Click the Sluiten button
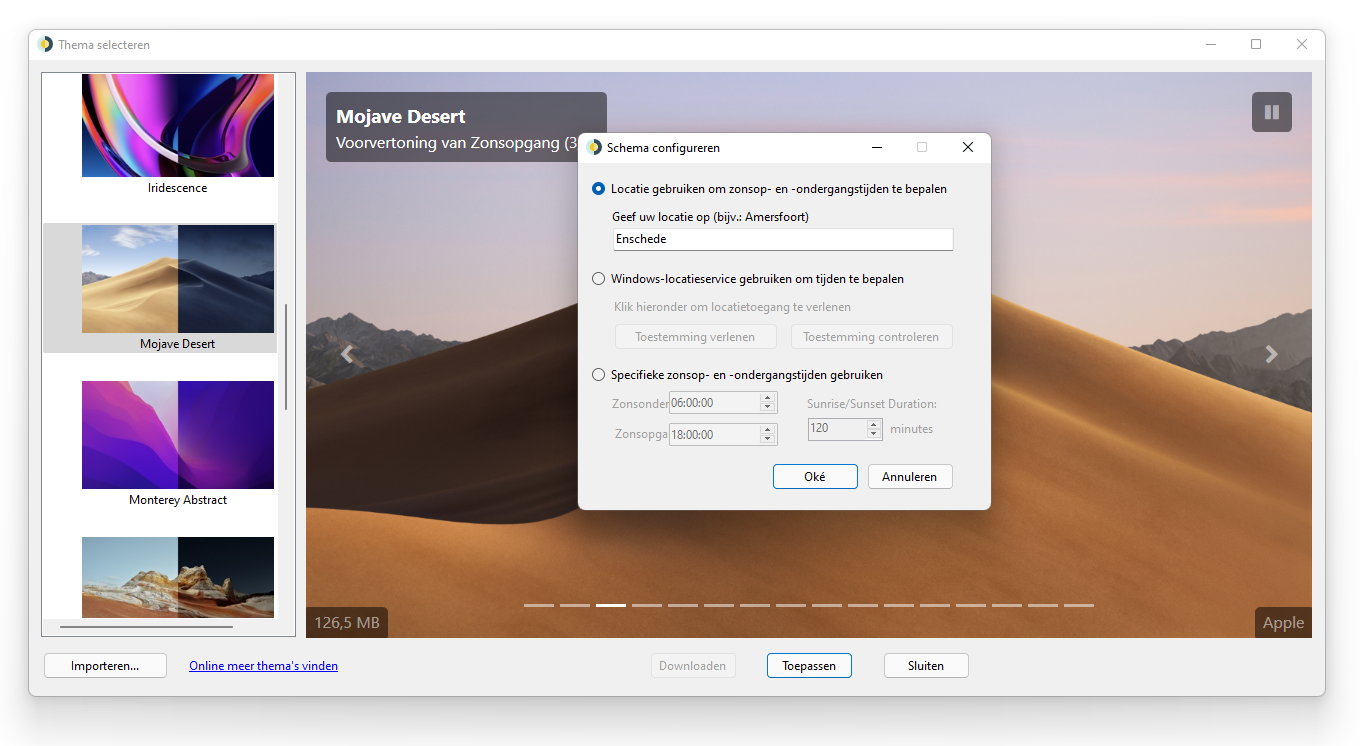Image resolution: width=1360 pixels, height=746 pixels. [926, 666]
